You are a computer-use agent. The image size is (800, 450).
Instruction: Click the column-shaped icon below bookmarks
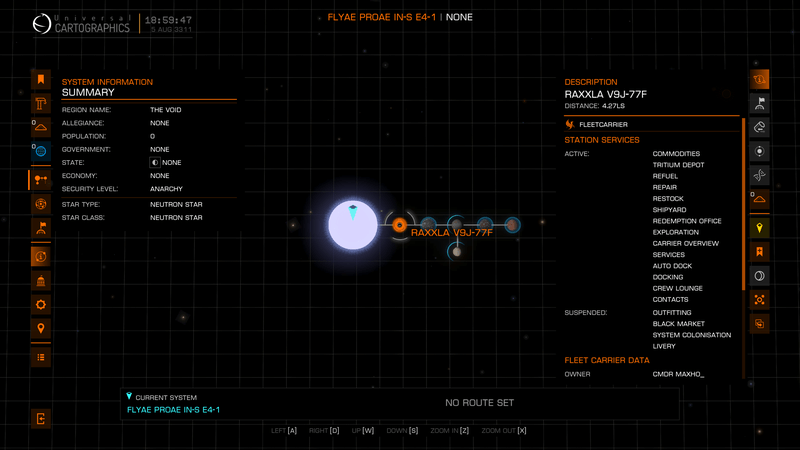pyautogui.click(x=41, y=104)
